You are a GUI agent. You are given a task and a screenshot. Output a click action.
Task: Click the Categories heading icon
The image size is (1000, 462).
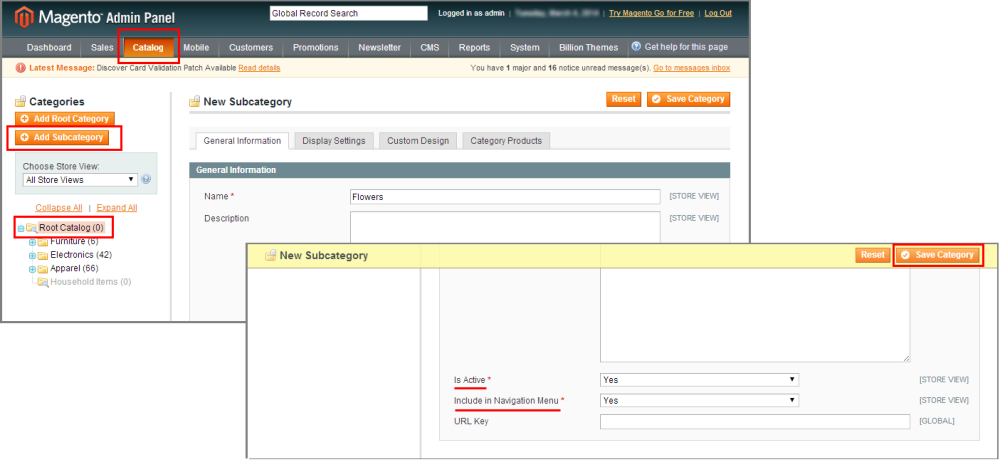(21, 101)
